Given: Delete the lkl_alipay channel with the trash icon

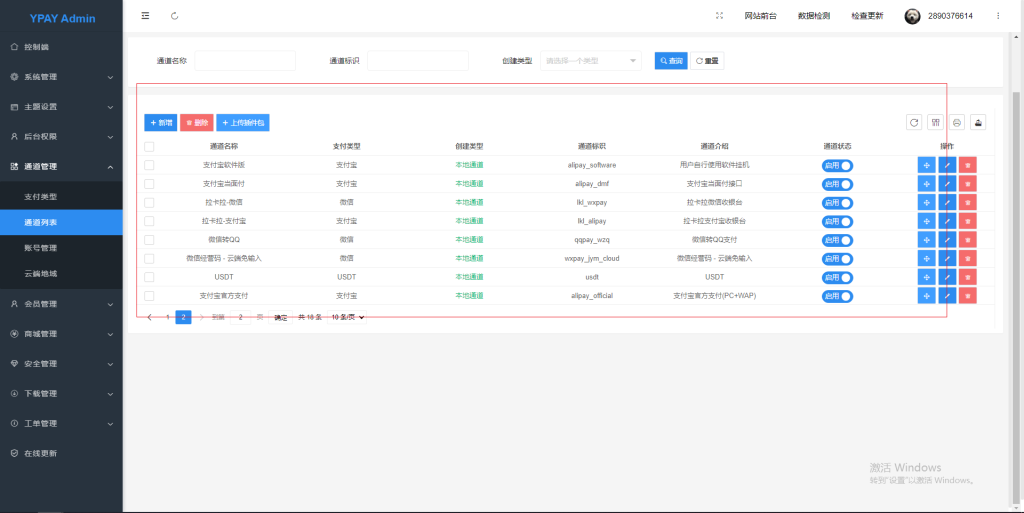Looking at the screenshot, I should point(968,221).
